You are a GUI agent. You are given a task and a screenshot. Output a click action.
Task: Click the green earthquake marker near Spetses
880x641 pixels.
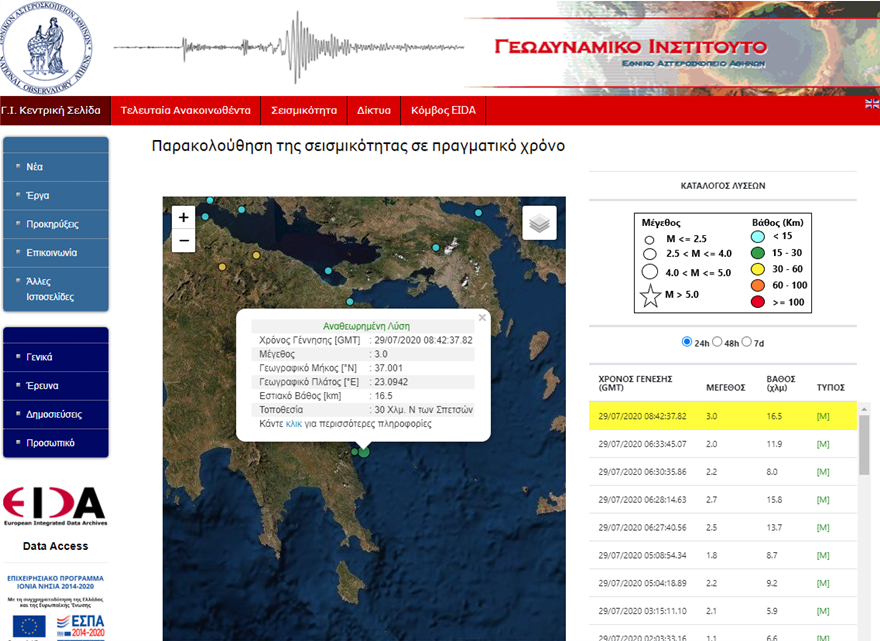click(x=364, y=451)
